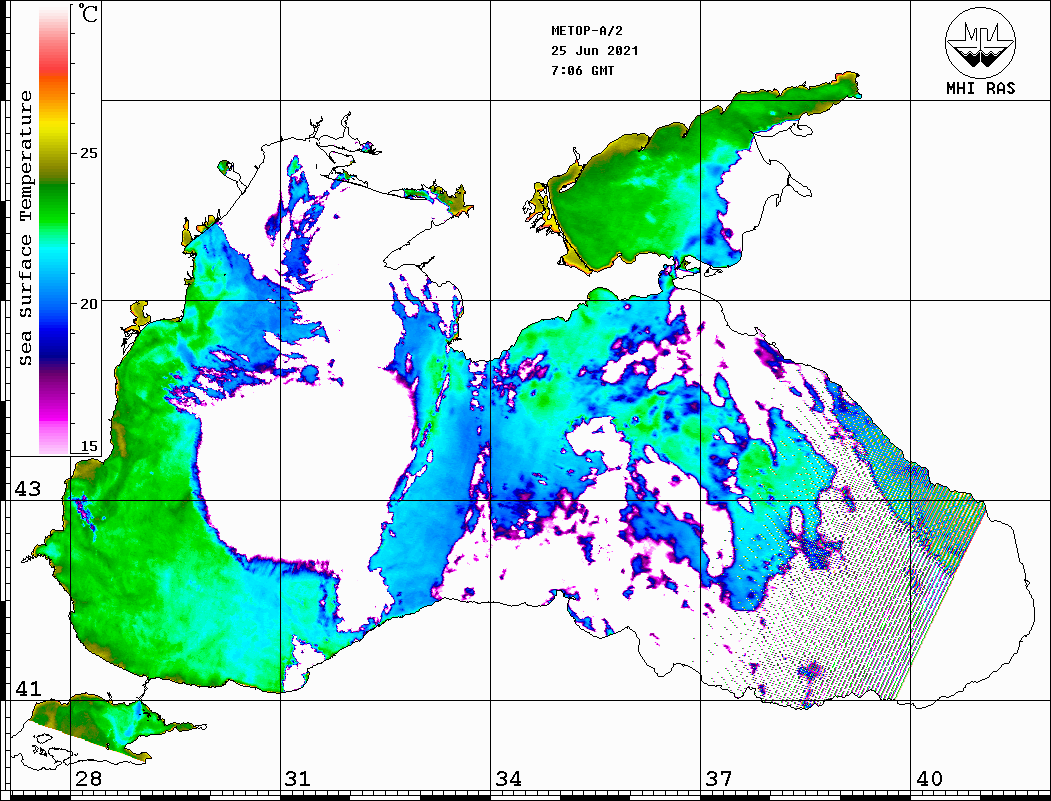Click the longitude label '31'
Screen dimensions: 1051x801
298,779
